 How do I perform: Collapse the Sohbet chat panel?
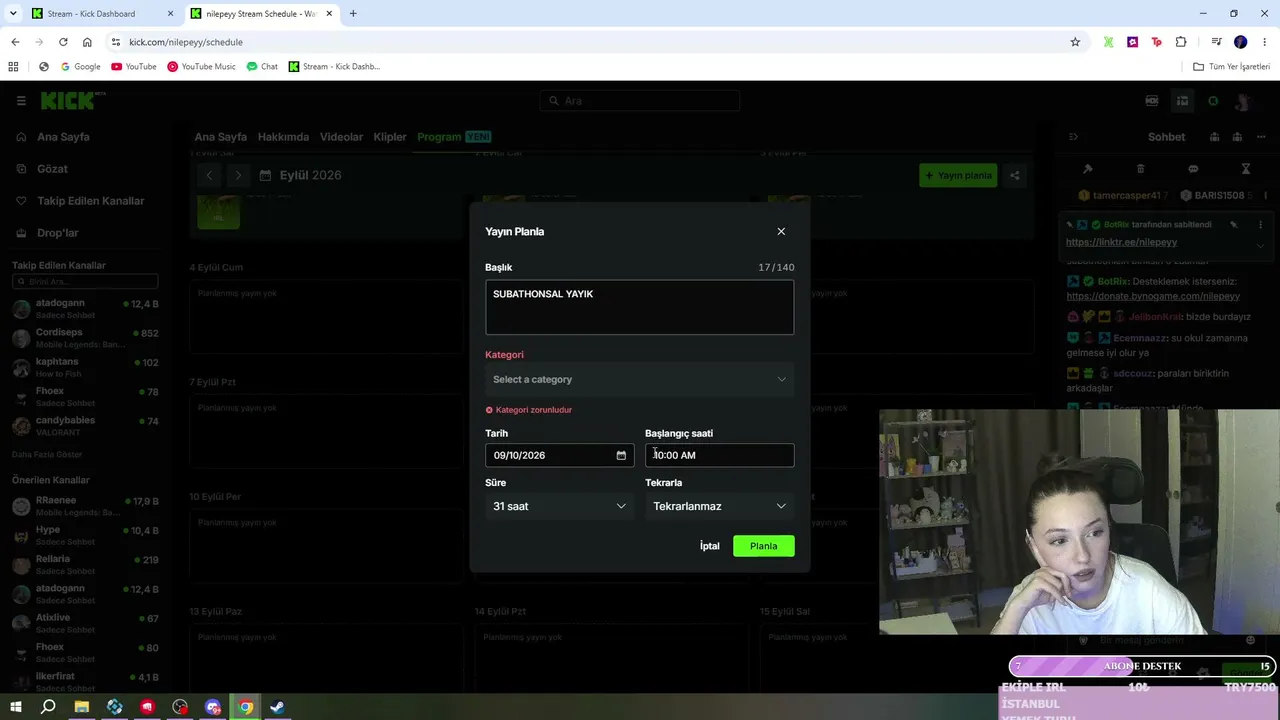point(1073,137)
